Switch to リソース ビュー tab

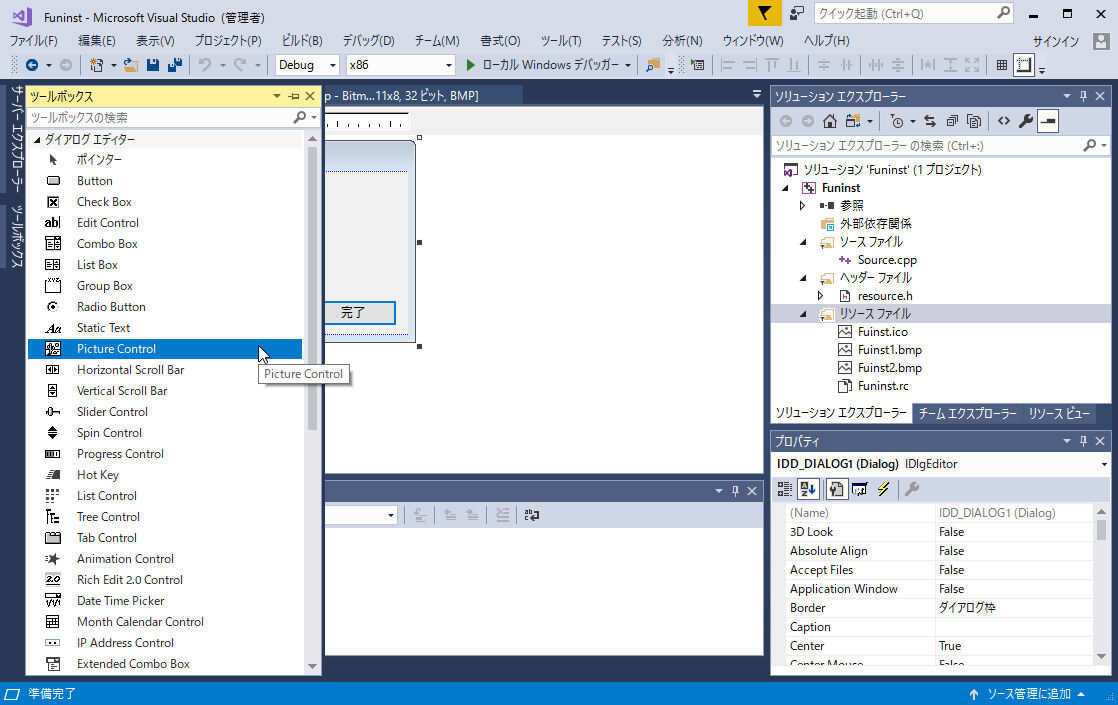[x=1059, y=413]
